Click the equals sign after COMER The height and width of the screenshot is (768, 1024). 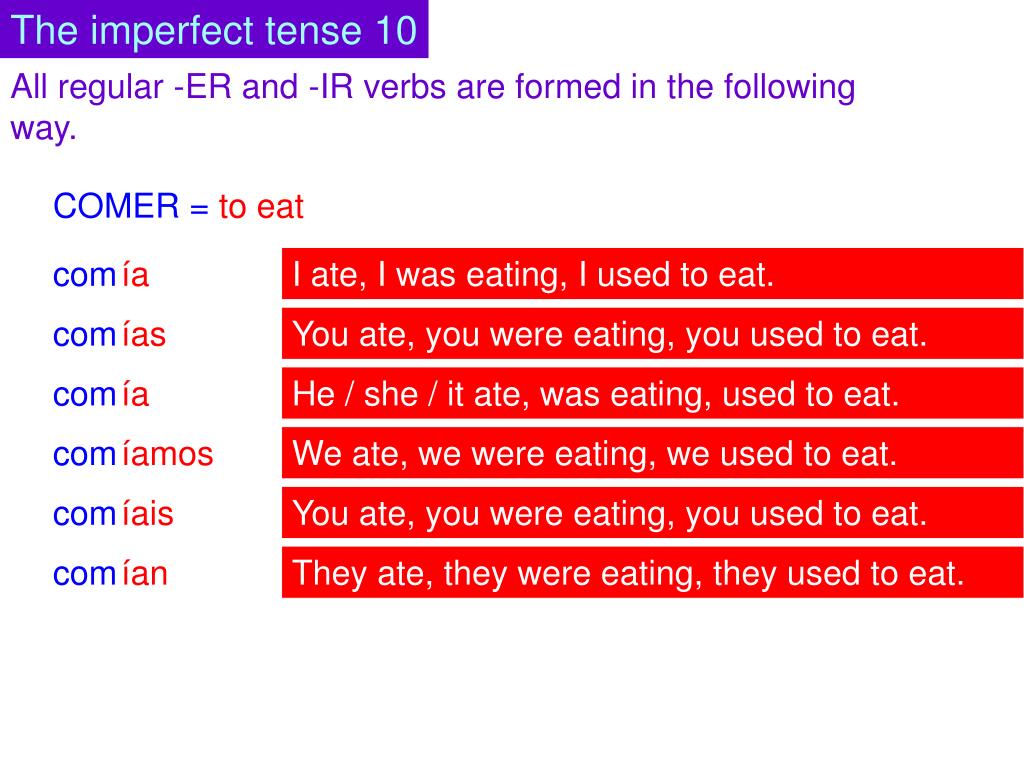coord(199,209)
